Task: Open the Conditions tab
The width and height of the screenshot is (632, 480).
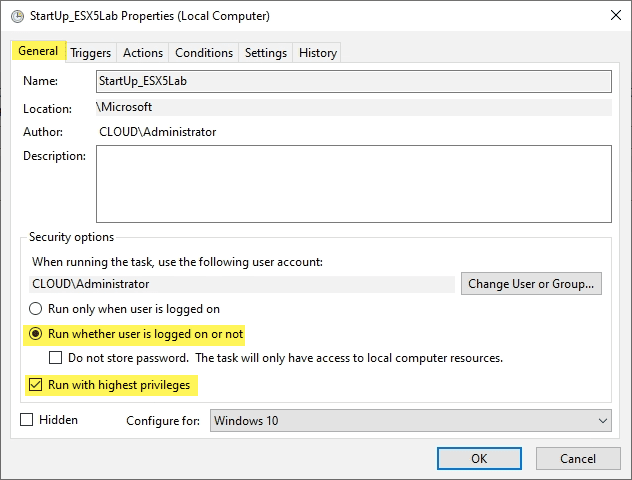Action: (x=204, y=53)
